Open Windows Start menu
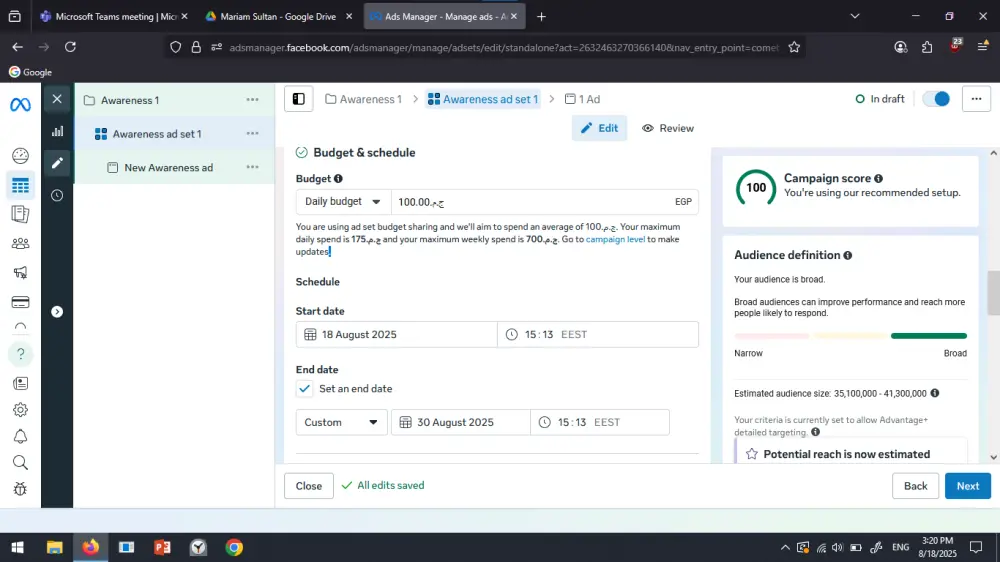 pyautogui.click(x=18, y=547)
